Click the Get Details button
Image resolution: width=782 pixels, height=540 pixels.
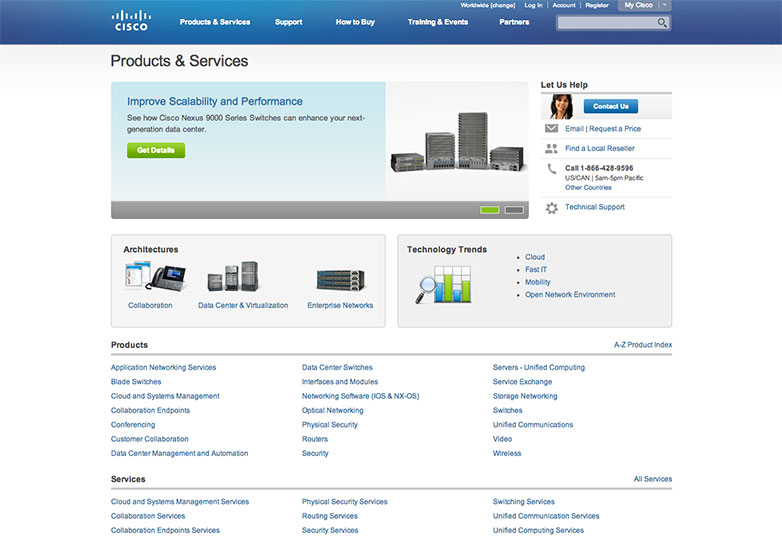tap(156, 150)
